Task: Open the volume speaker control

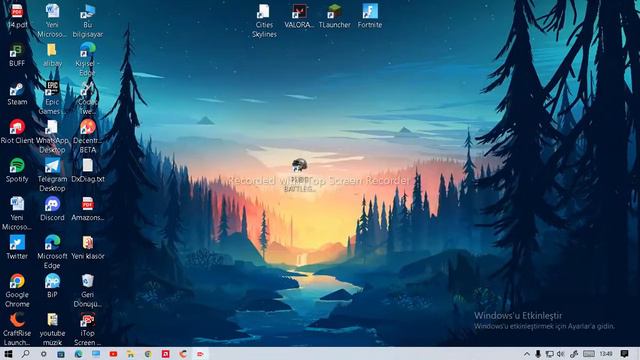Action: pyautogui.click(x=560, y=354)
